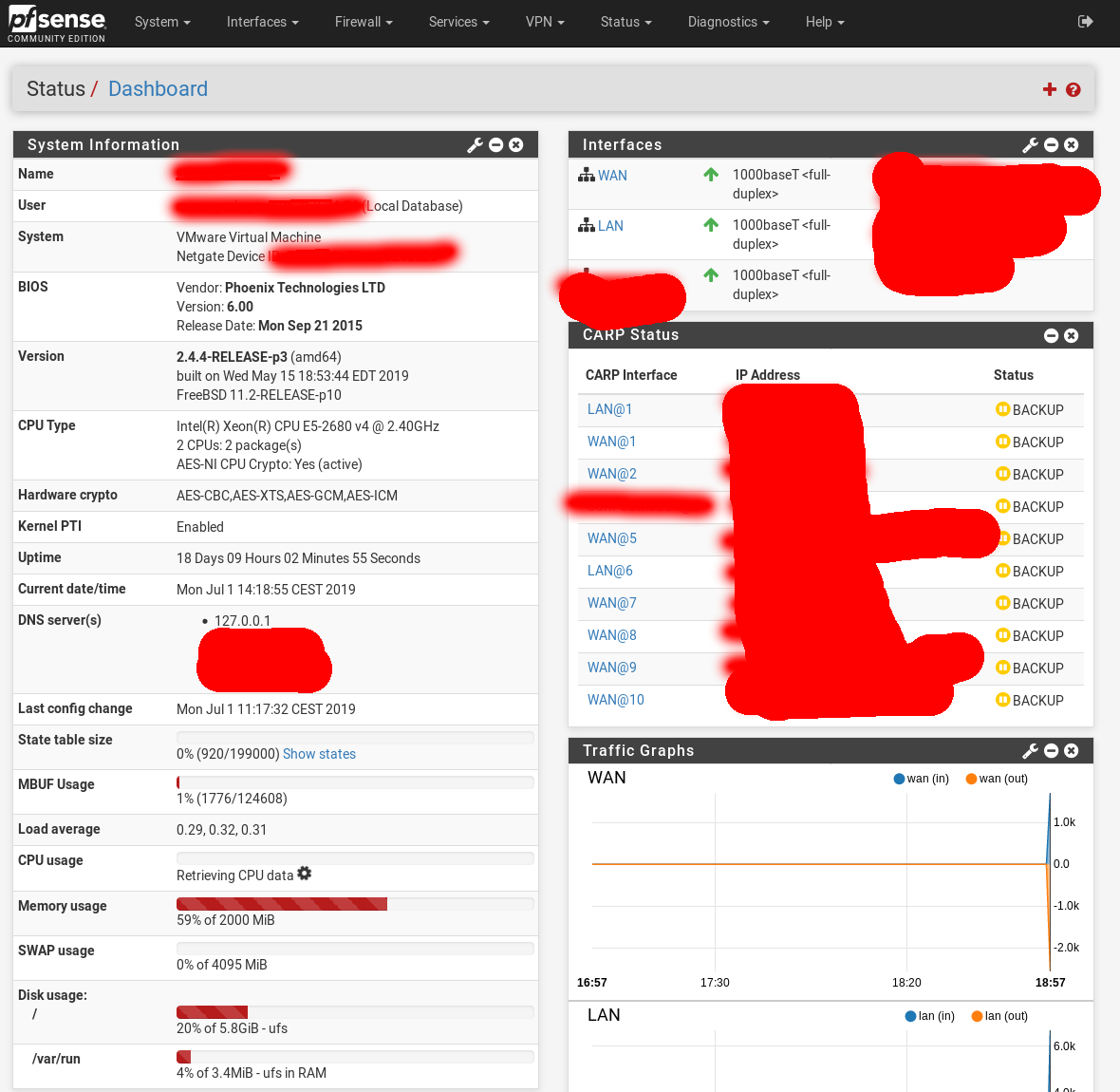Select the WAN@7 CARP link

click(x=612, y=602)
